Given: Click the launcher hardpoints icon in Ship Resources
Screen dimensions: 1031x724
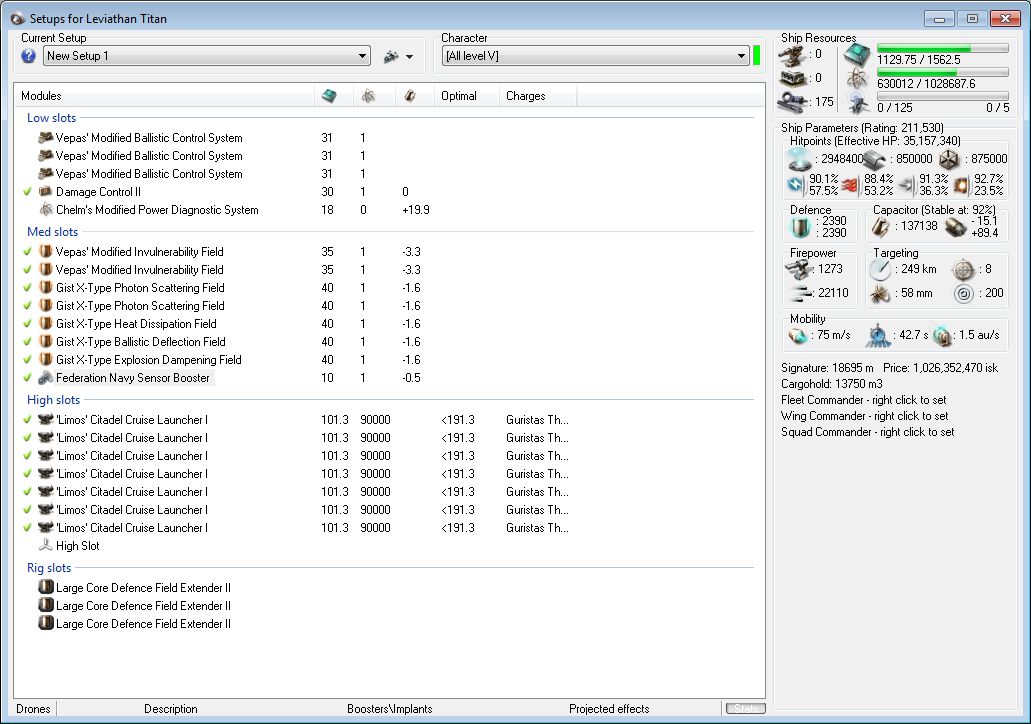Looking at the screenshot, I should click(x=792, y=79).
